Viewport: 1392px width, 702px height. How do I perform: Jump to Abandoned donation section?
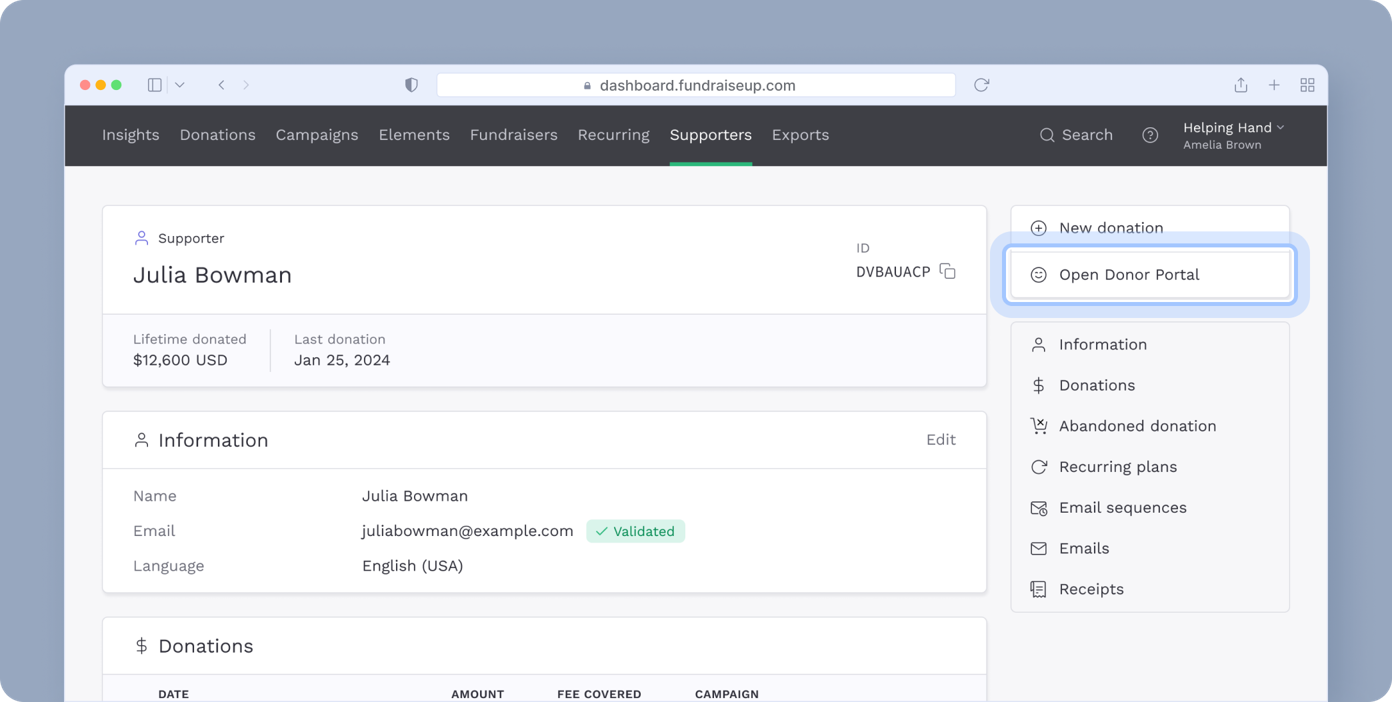[1137, 426]
